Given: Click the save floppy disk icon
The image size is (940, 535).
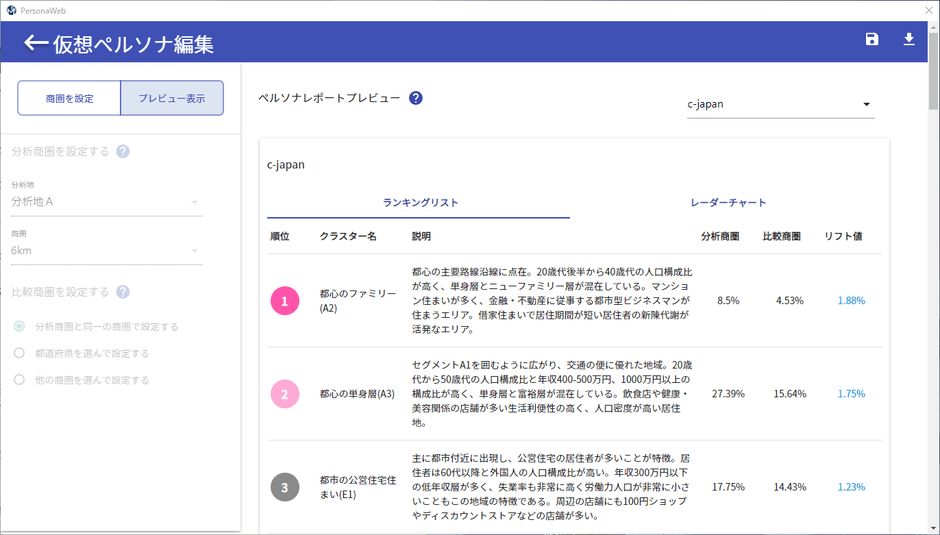Looking at the screenshot, I should pos(872,39).
